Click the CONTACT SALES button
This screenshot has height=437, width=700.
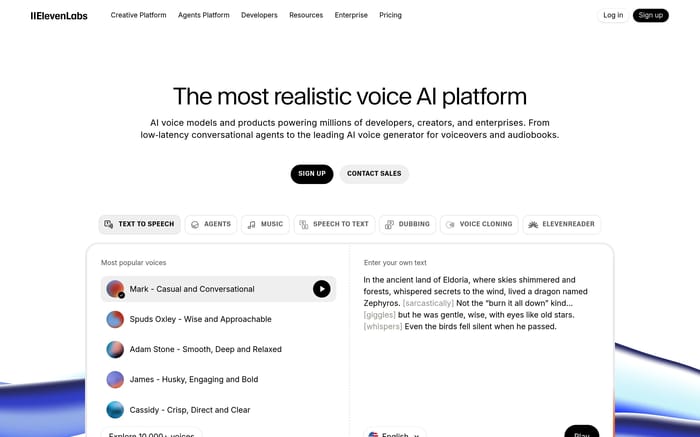[374, 174]
